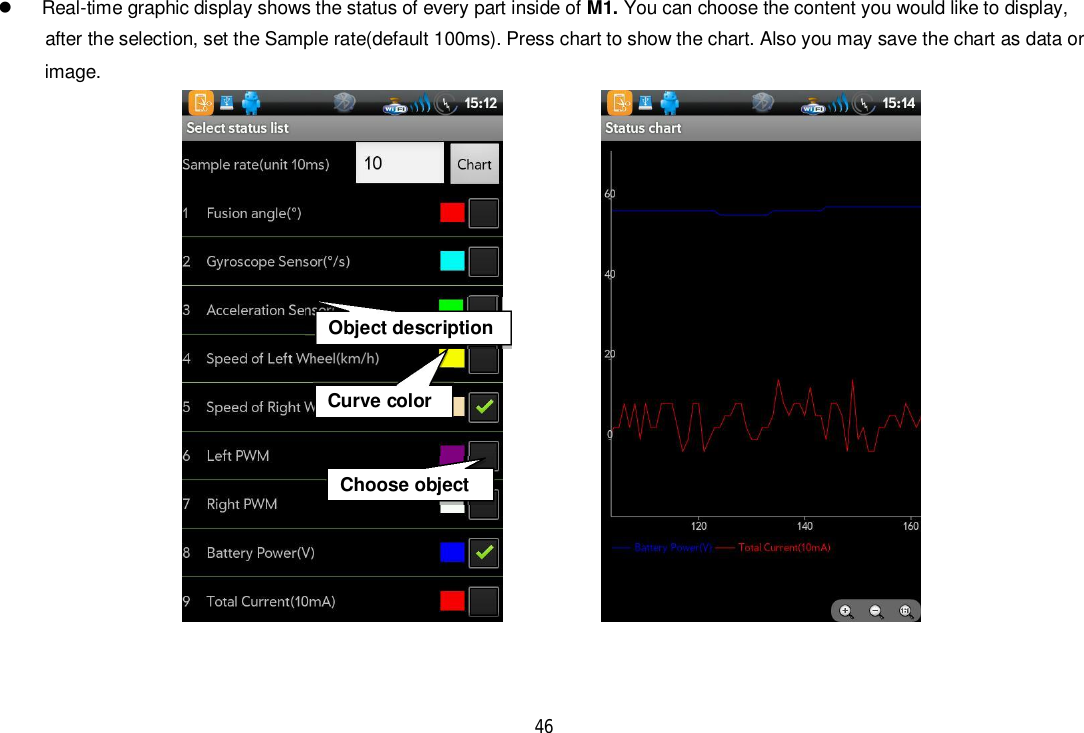The image size is (1084, 733).
Task: Click the Status chart title
Action: click(x=643, y=128)
